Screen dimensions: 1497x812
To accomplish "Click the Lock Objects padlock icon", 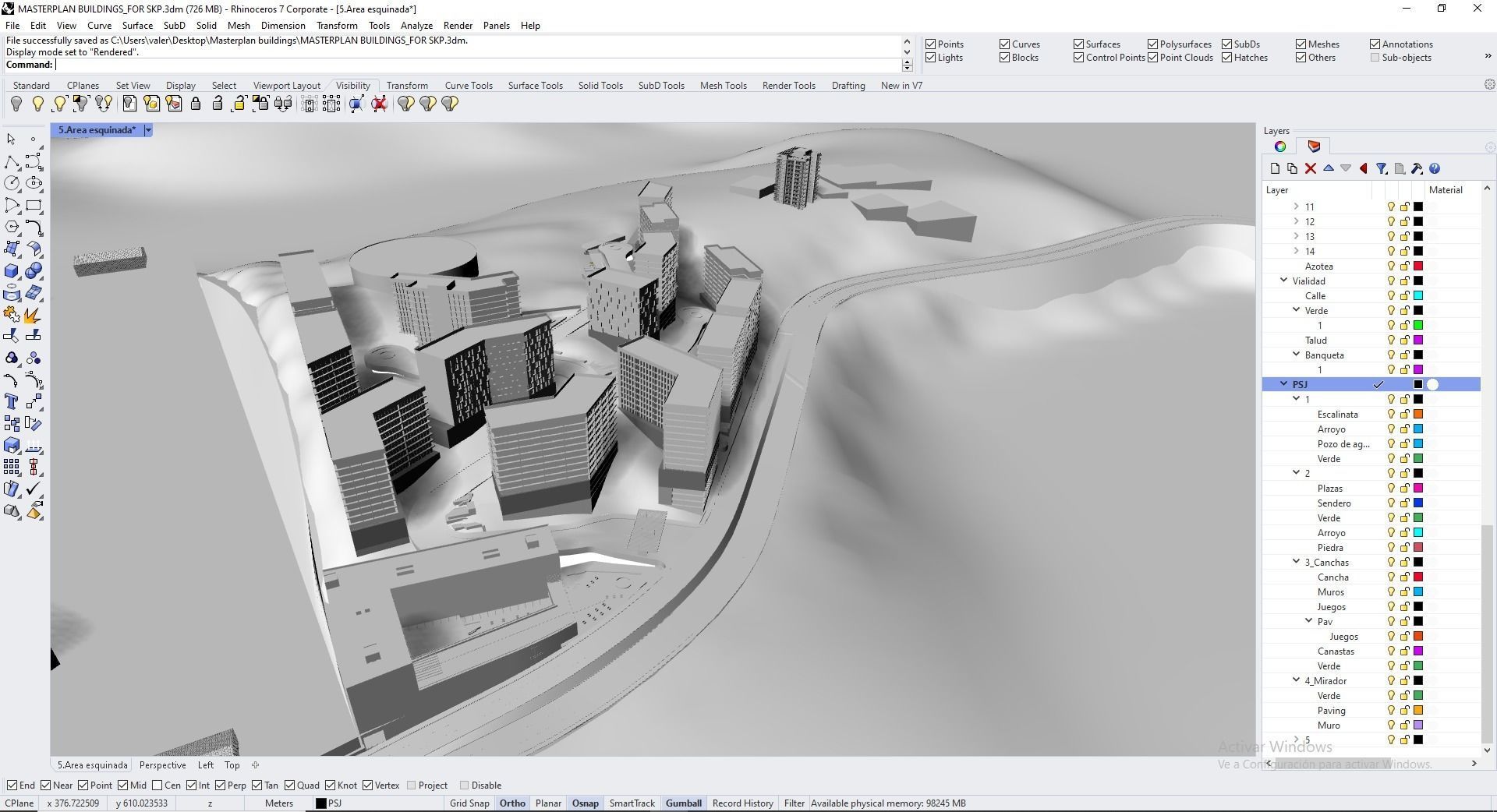I will 196,104.
